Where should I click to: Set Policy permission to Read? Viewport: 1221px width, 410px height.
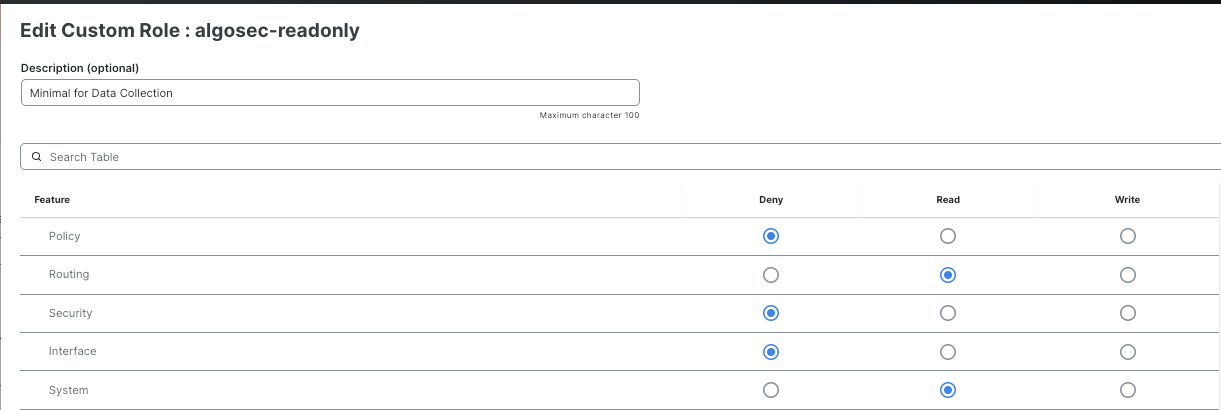pyautogui.click(x=948, y=236)
